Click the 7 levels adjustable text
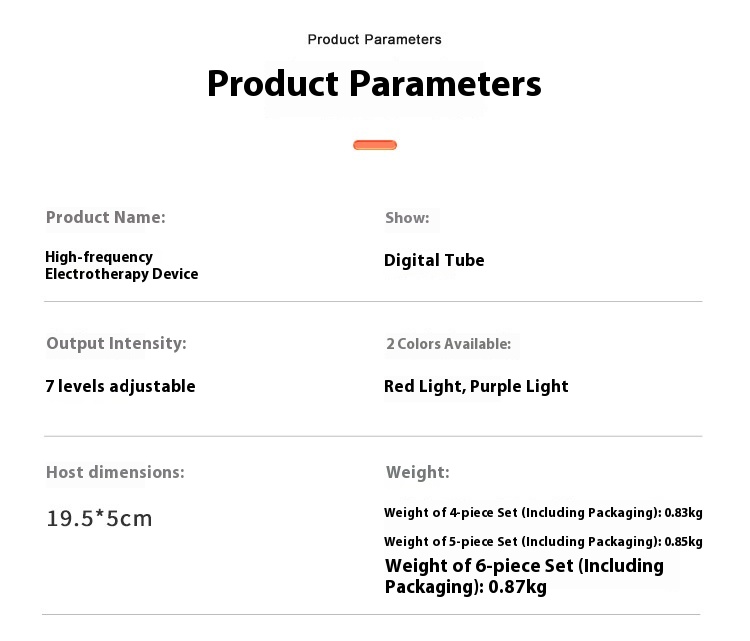Screen dimensions: 750x641 [120, 386]
